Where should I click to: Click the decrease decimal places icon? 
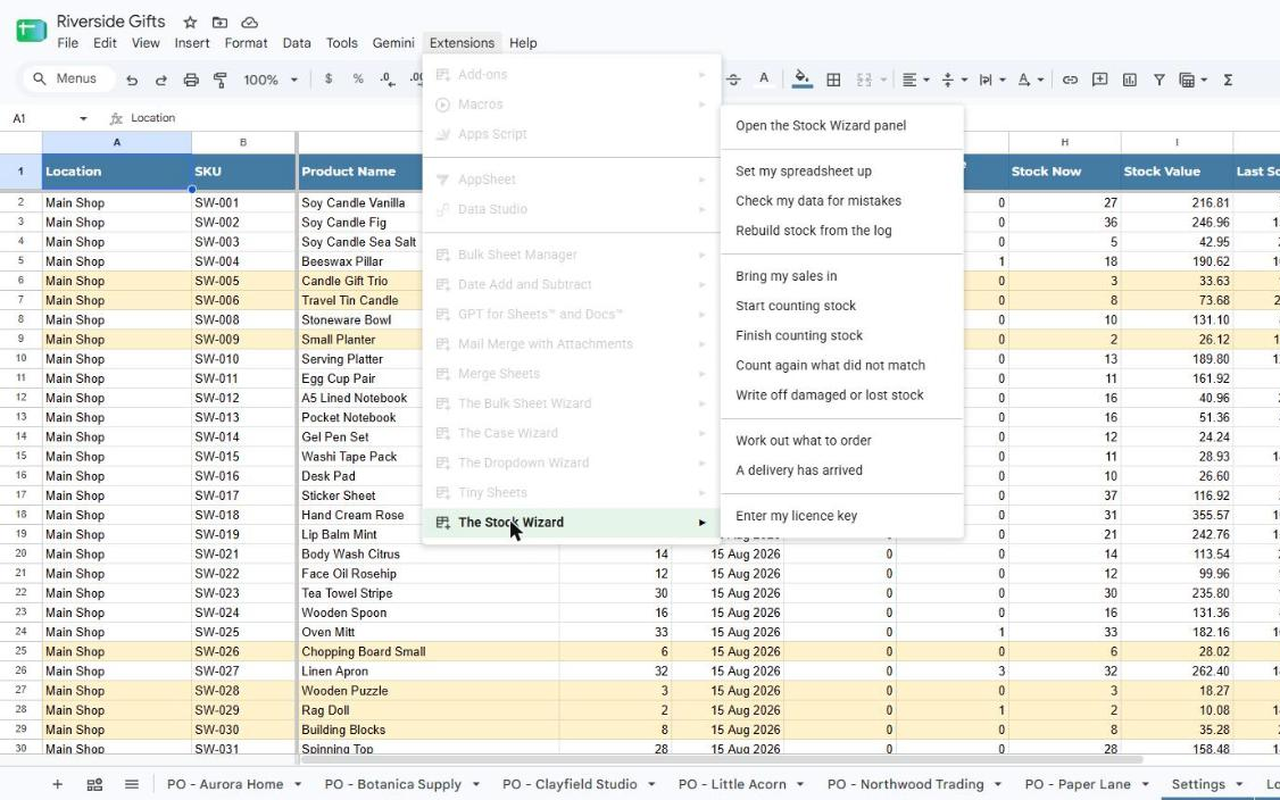387,79
